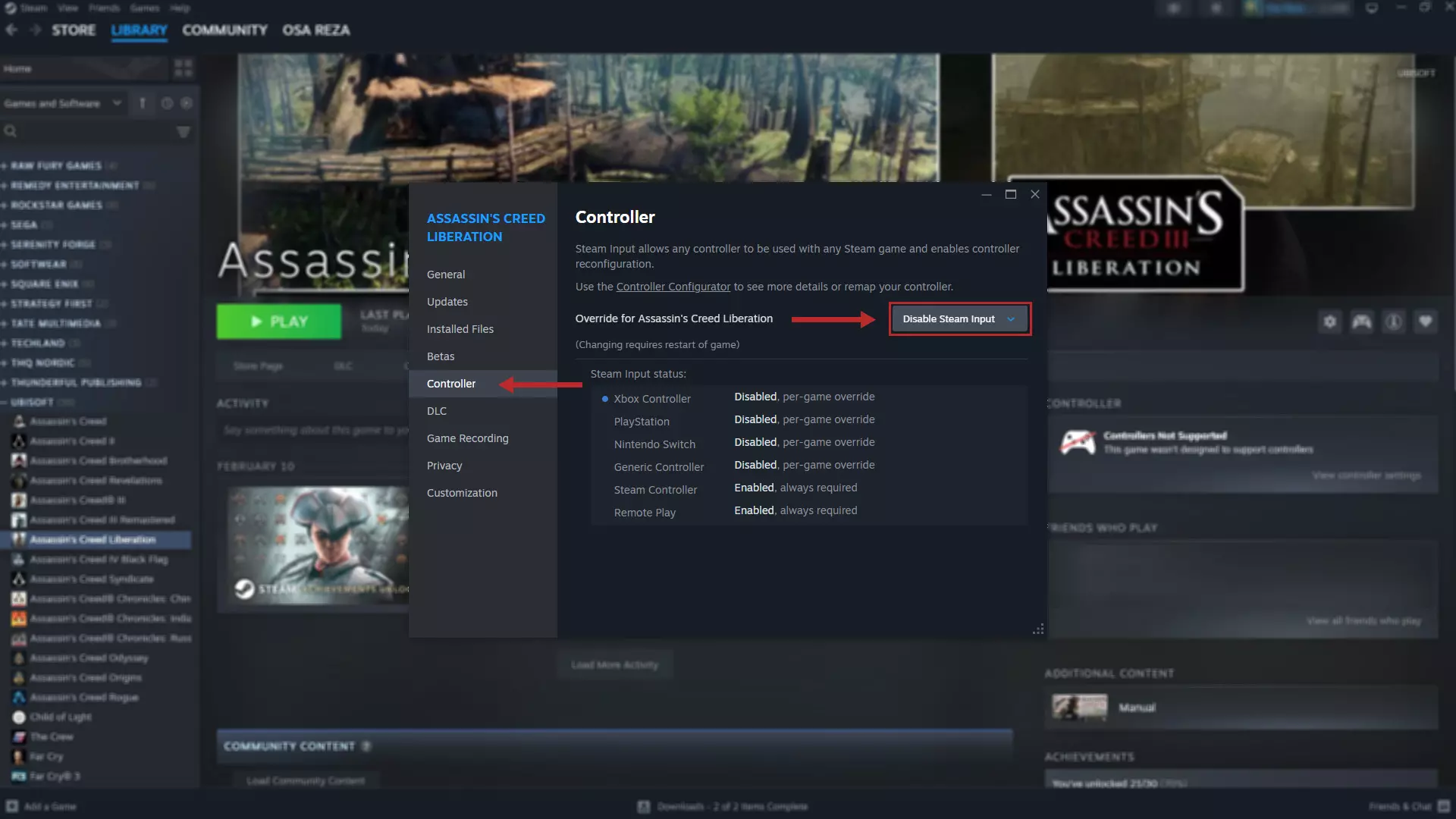The width and height of the screenshot is (1456, 819).
Task: Switch to Game Recording settings section
Action: pos(467,438)
